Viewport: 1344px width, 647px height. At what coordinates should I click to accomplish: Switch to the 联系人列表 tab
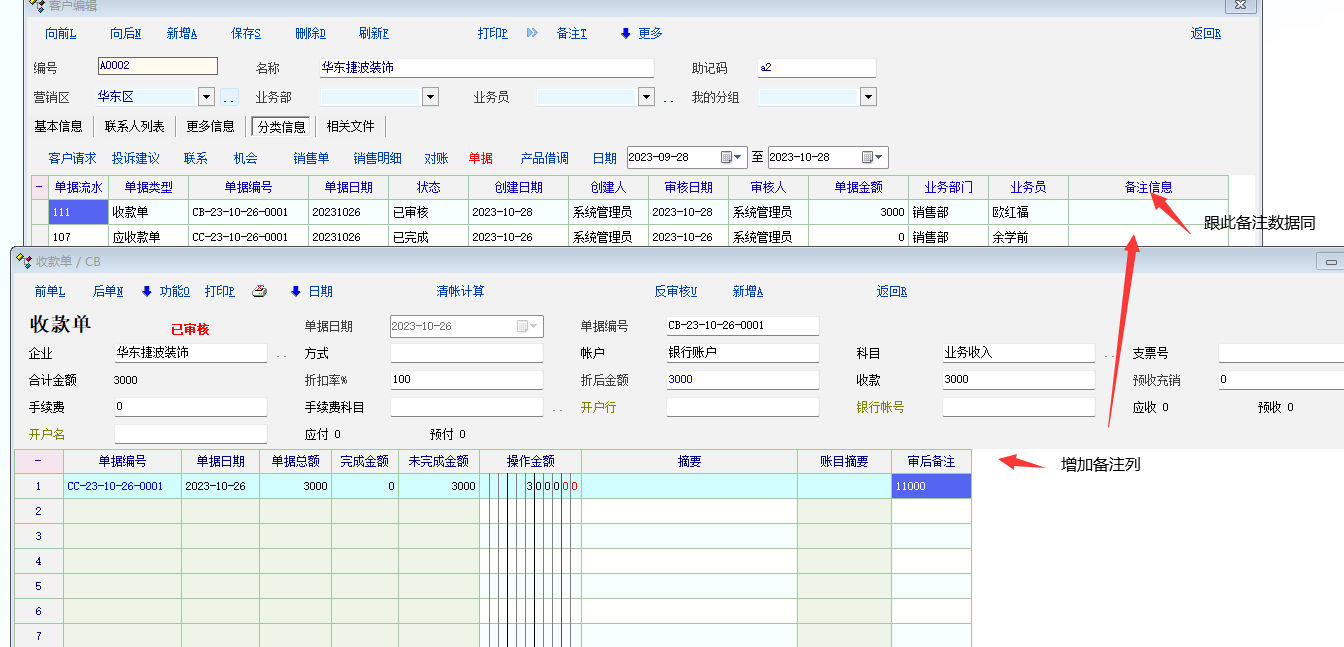[x=134, y=127]
